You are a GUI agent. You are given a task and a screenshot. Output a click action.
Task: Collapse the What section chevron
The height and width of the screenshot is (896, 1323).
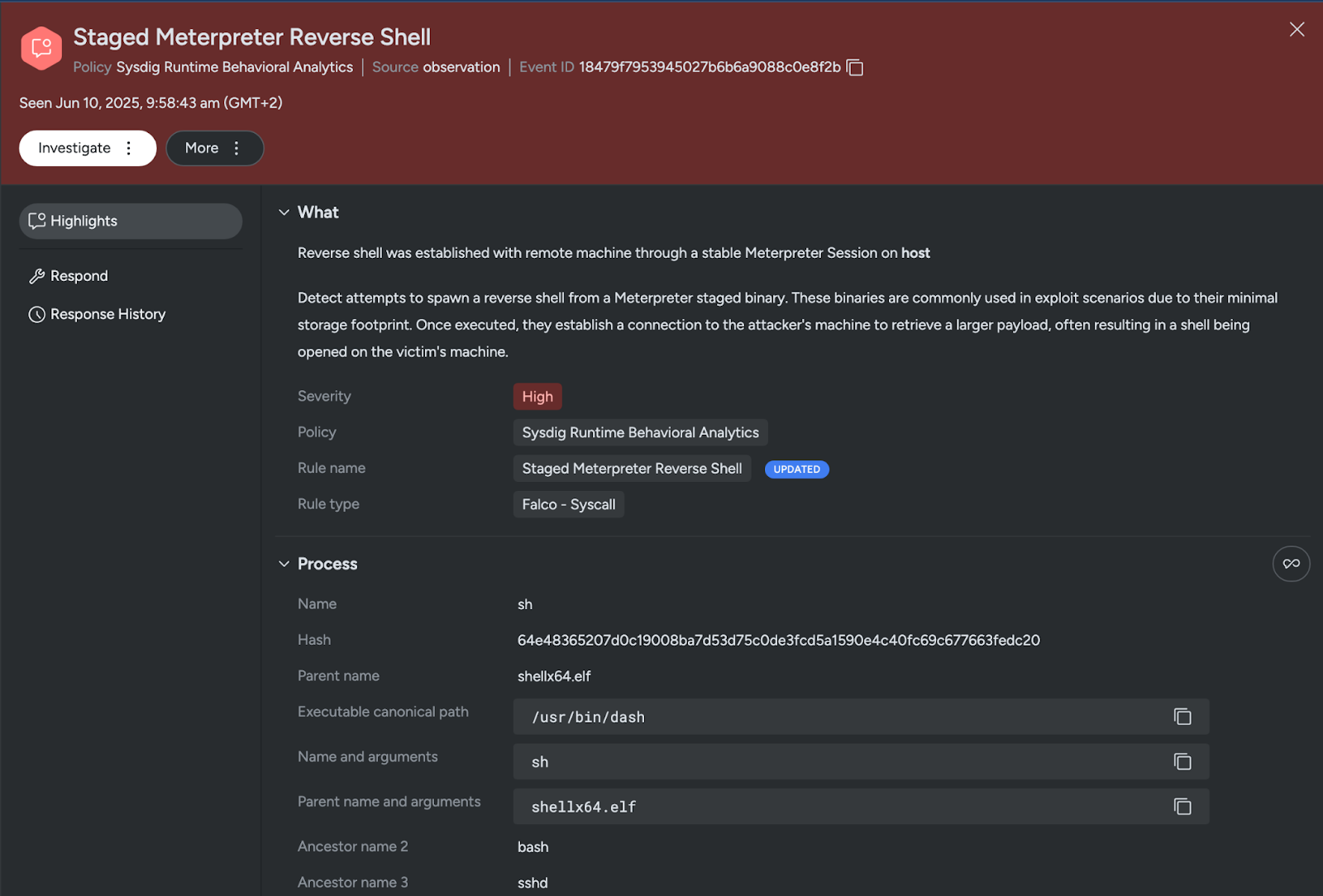pyautogui.click(x=284, y=212)
